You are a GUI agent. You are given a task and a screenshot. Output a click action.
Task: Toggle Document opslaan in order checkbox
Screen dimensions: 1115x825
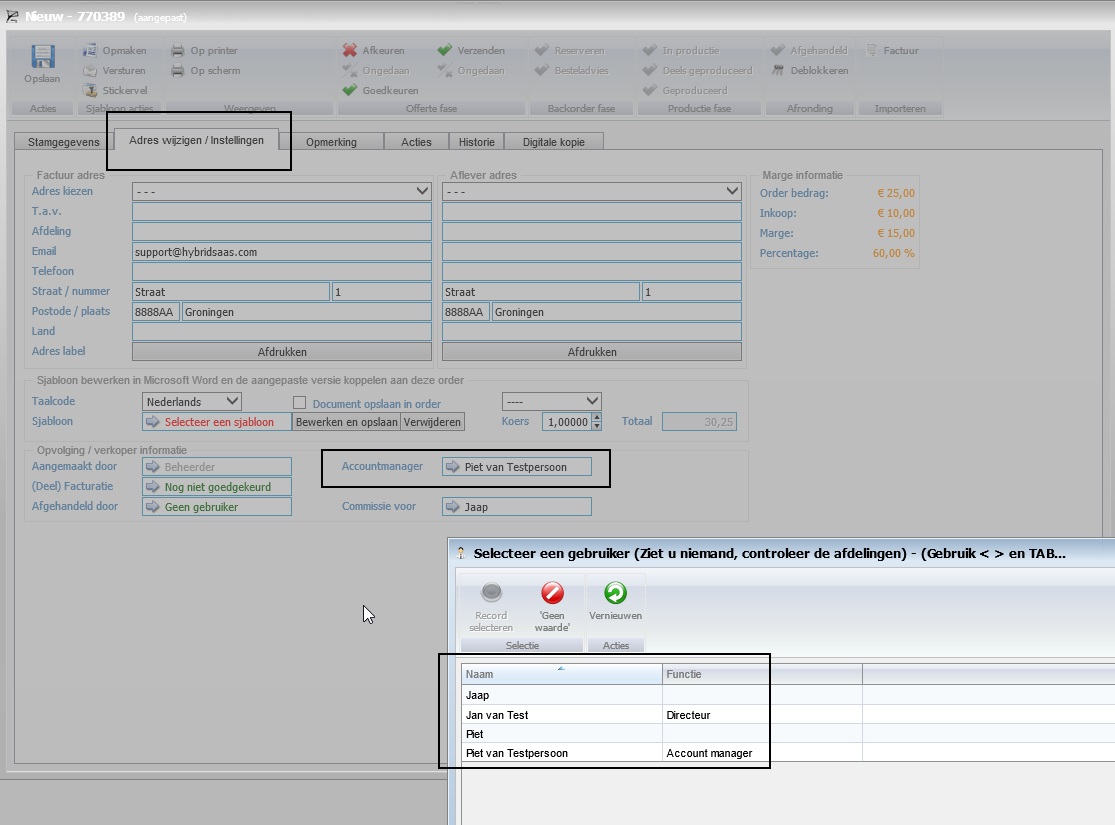coord(299,403)
